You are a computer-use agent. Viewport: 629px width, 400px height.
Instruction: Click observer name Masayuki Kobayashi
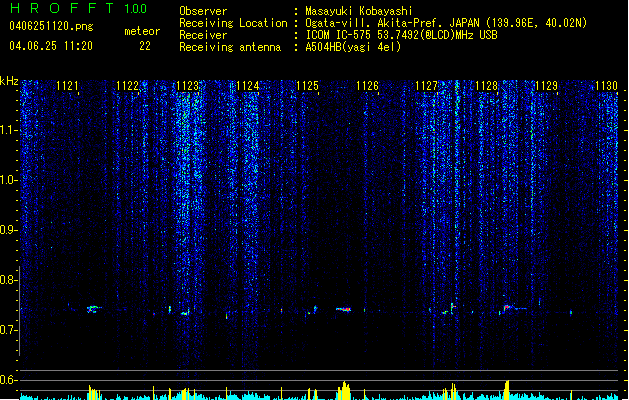359,11
